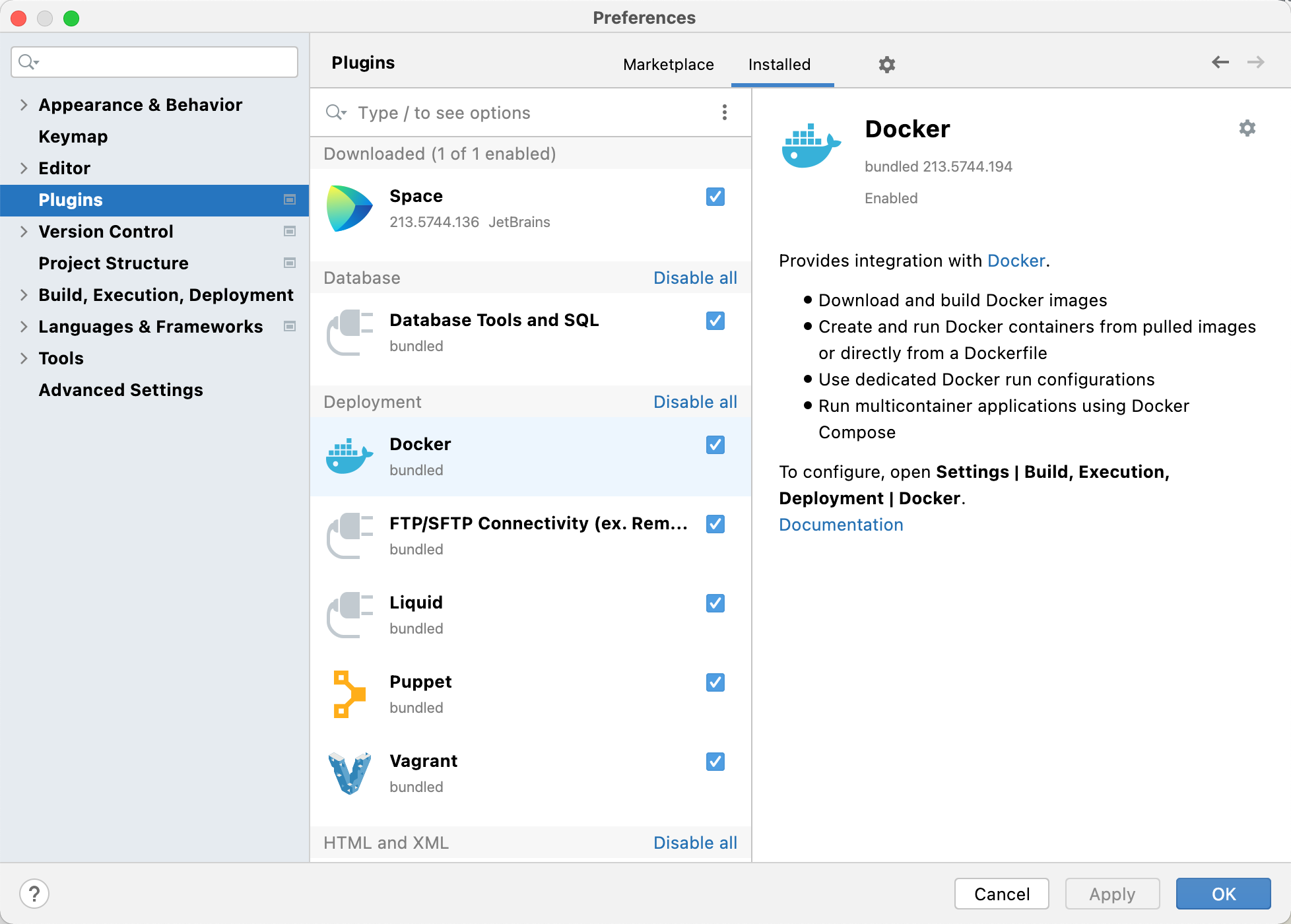
Task: Switch to the Marketplace tab
Action: [668, 65]
